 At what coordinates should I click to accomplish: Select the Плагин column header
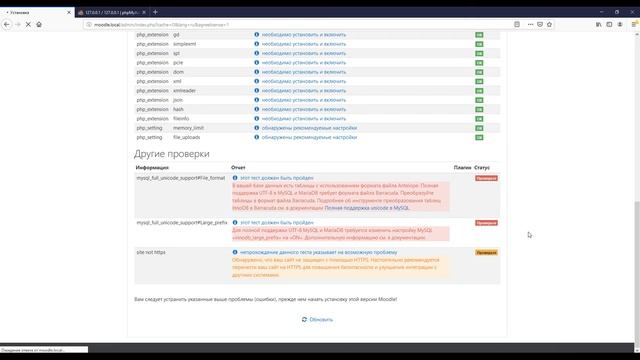point(462,168)
